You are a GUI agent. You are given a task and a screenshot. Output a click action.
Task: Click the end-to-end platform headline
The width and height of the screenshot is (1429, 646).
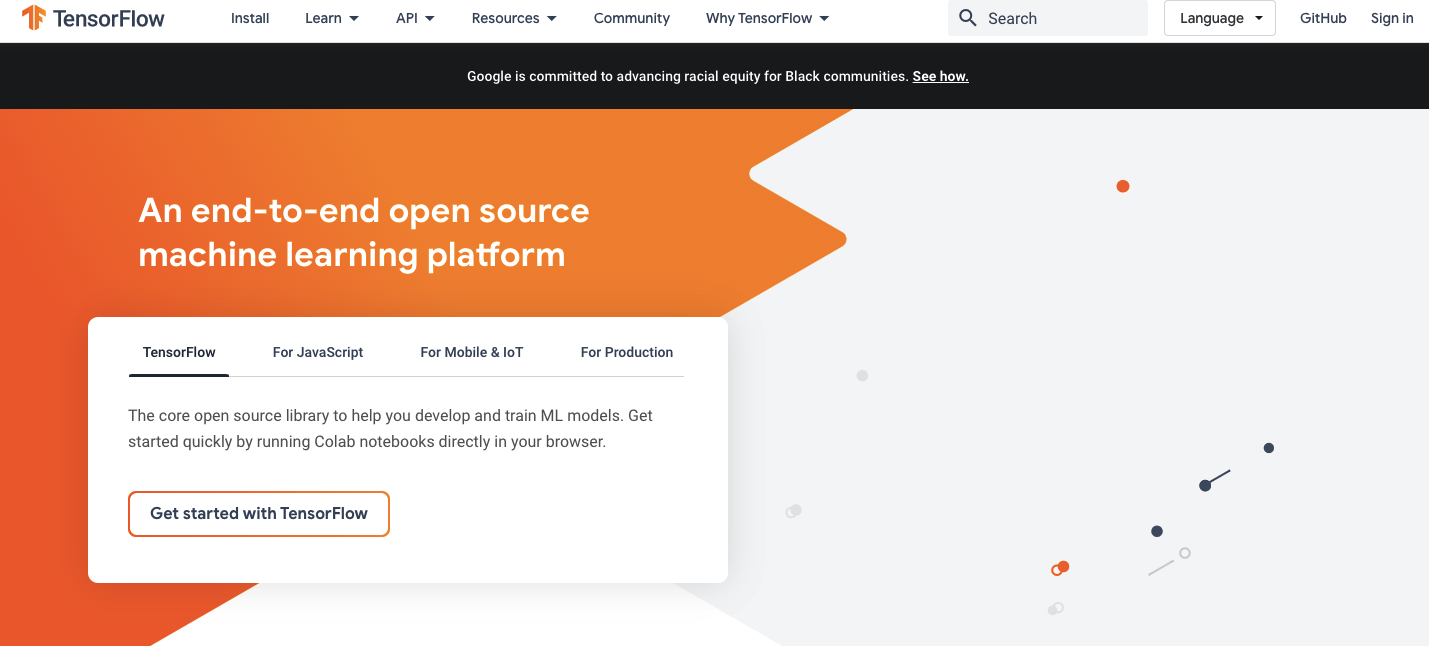tap(364, 232)
